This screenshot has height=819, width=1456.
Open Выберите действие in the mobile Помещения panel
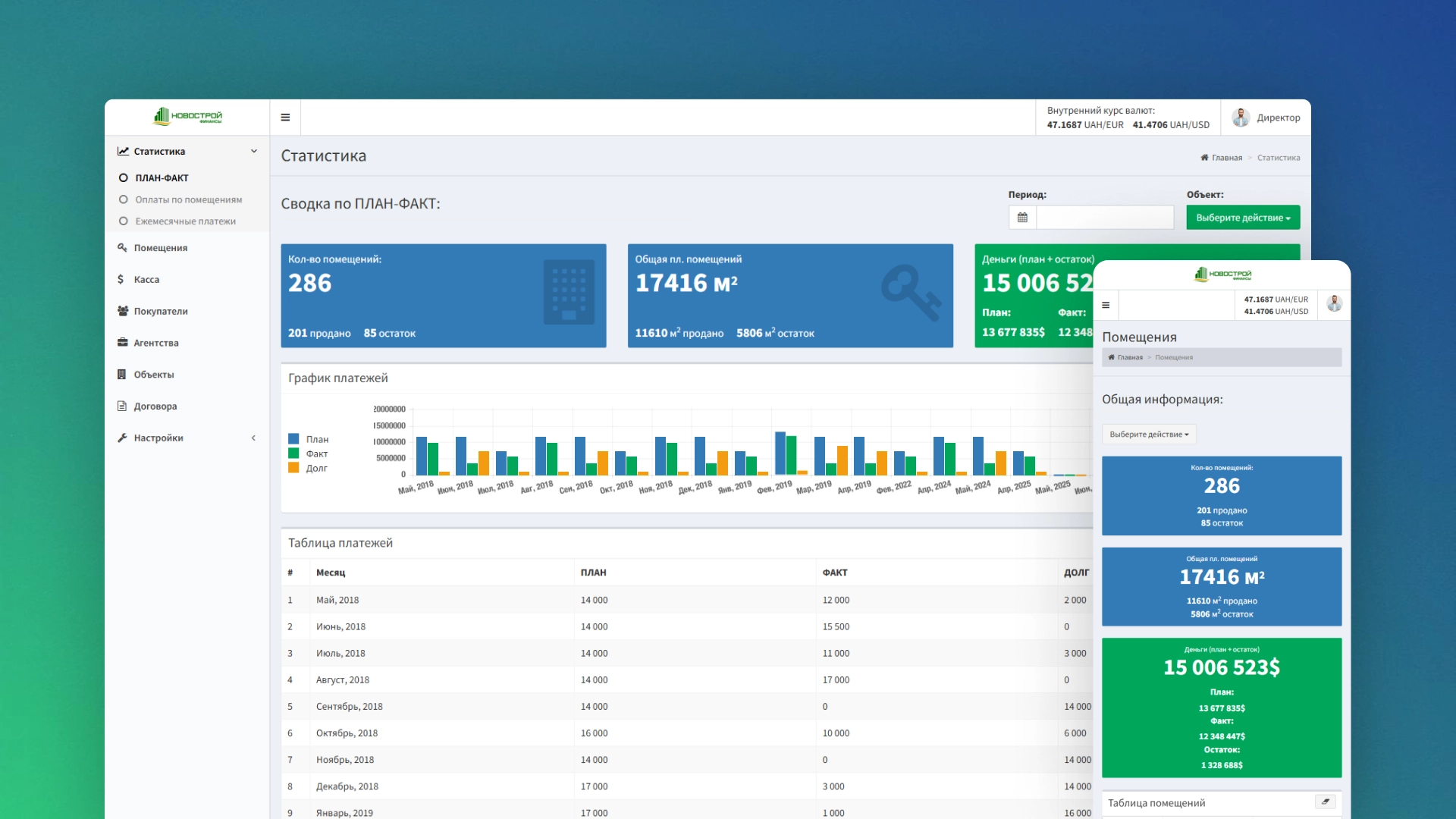coord(1148,434)
